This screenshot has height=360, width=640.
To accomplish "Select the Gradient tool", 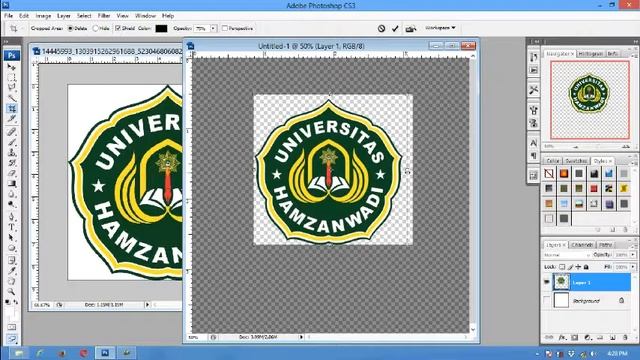I will click(x=12, y=184).
